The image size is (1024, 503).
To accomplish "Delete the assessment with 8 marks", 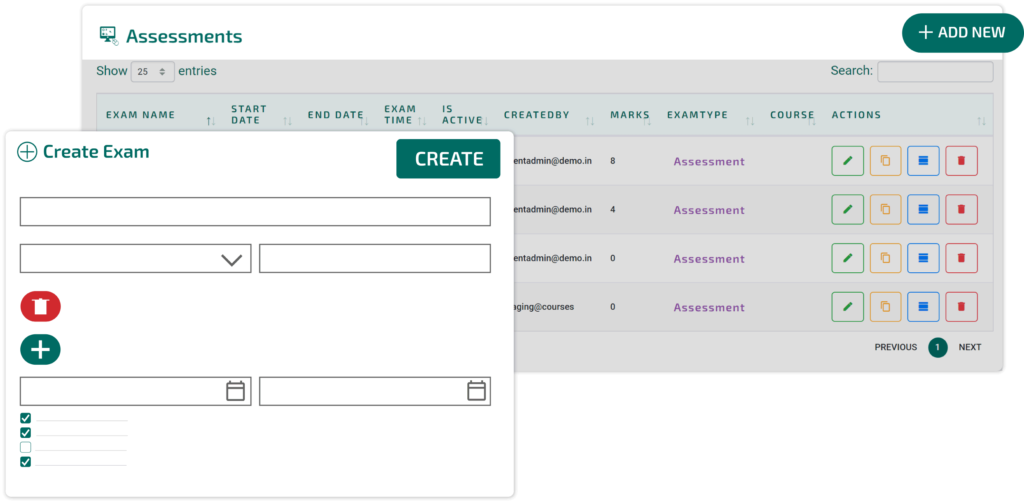I will pos(961,161).
